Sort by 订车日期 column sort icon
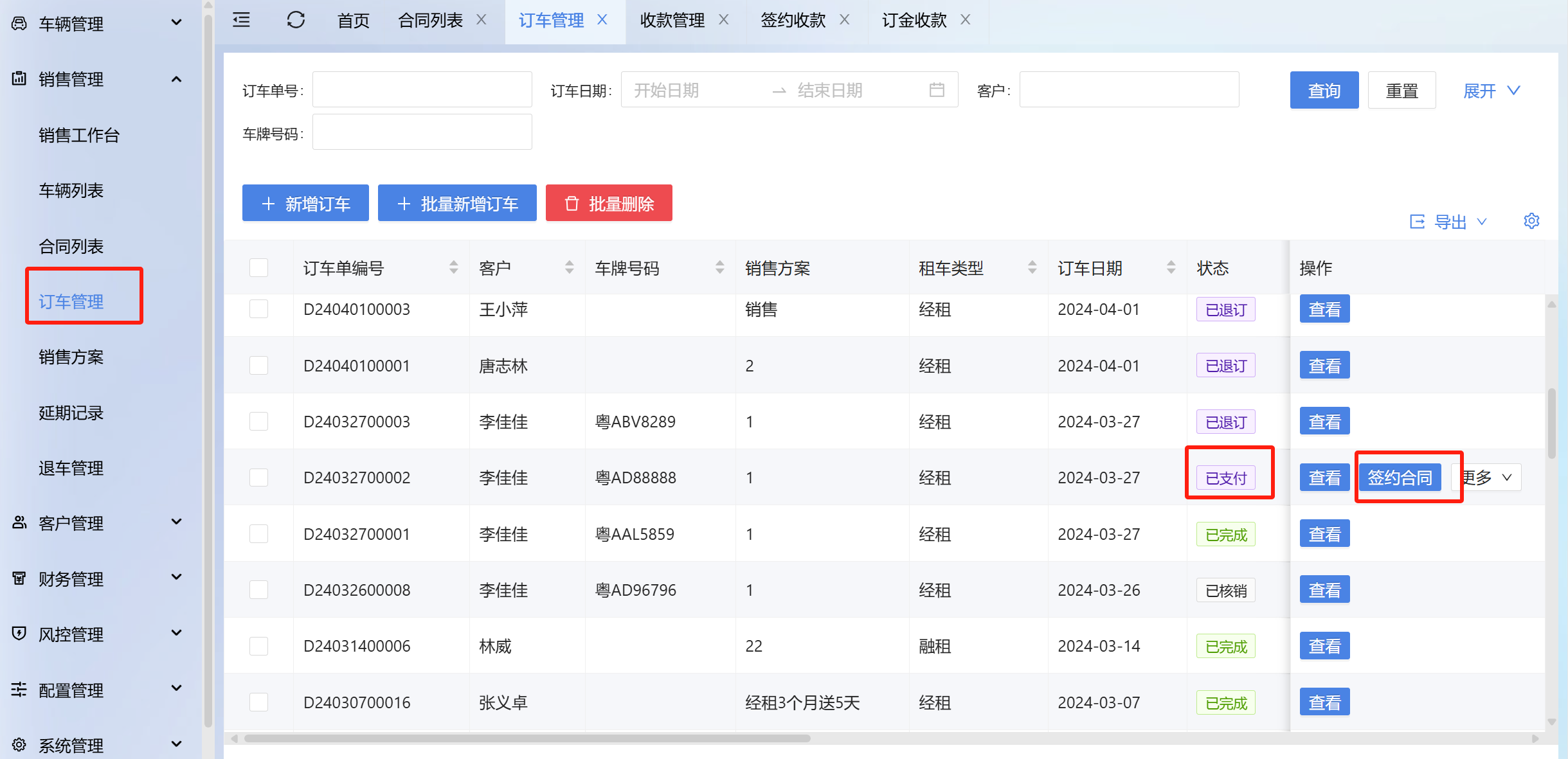The height and width of the screenshot is (759, 1568). coord(1171,268)
